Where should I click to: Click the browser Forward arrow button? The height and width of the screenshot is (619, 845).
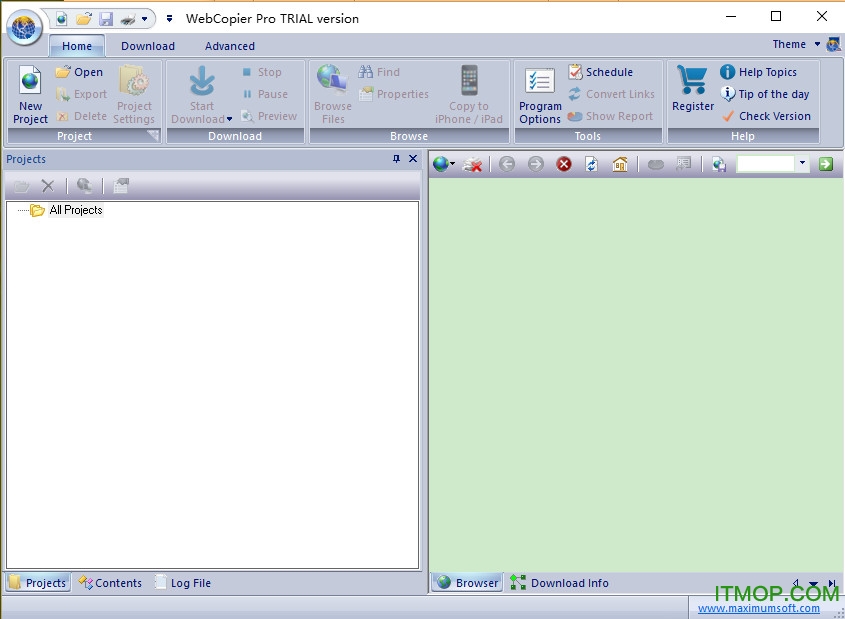tap(535, 164)
